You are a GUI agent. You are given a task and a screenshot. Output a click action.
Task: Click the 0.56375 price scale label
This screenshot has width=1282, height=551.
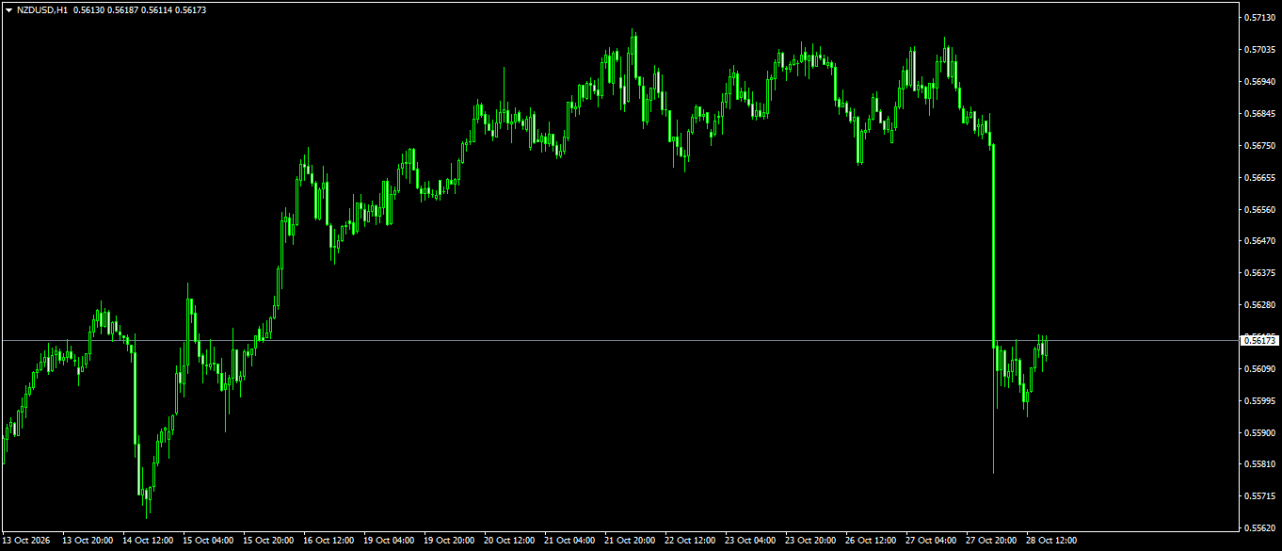(1261, 273)
